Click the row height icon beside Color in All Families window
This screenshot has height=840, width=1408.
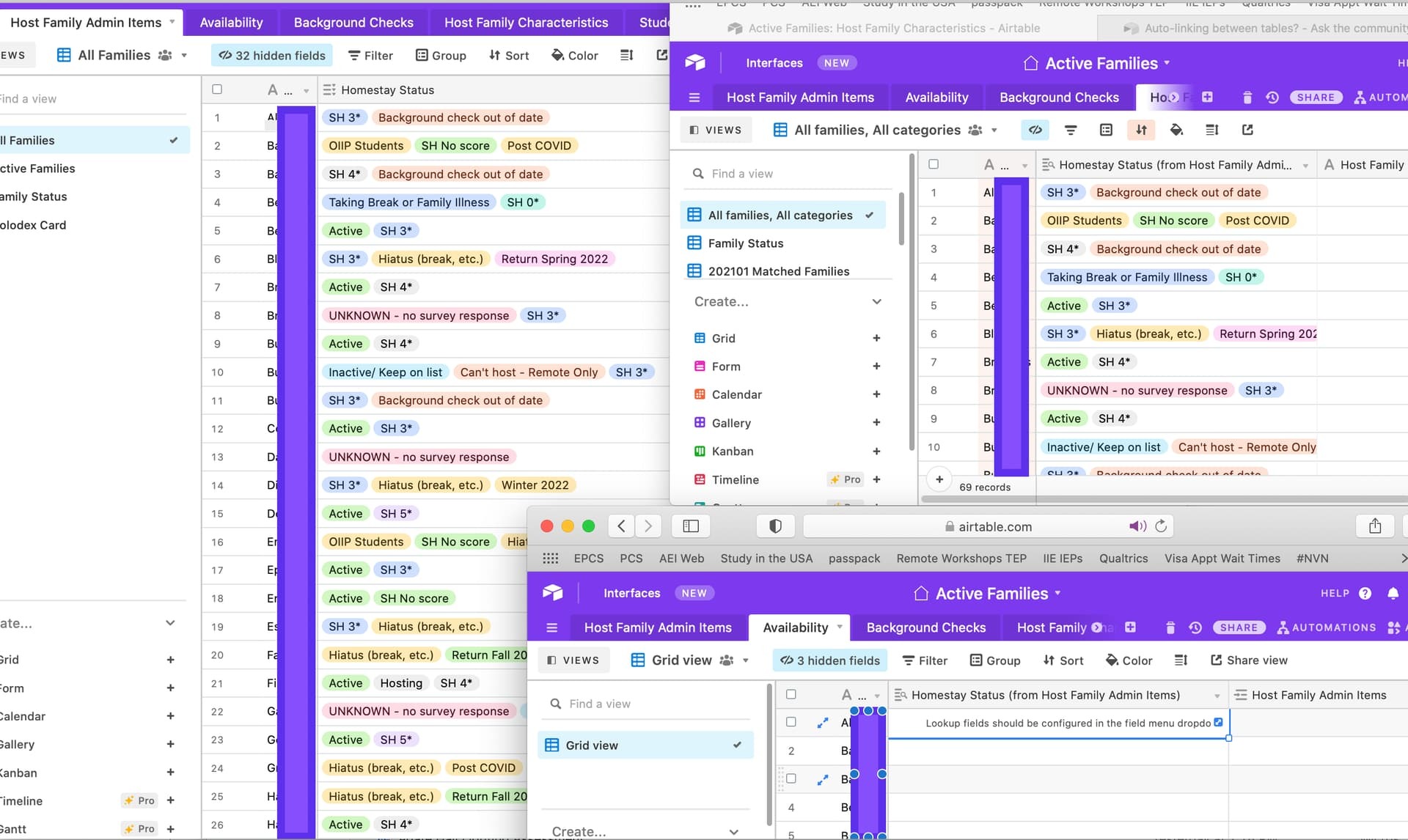coord(626,55)
